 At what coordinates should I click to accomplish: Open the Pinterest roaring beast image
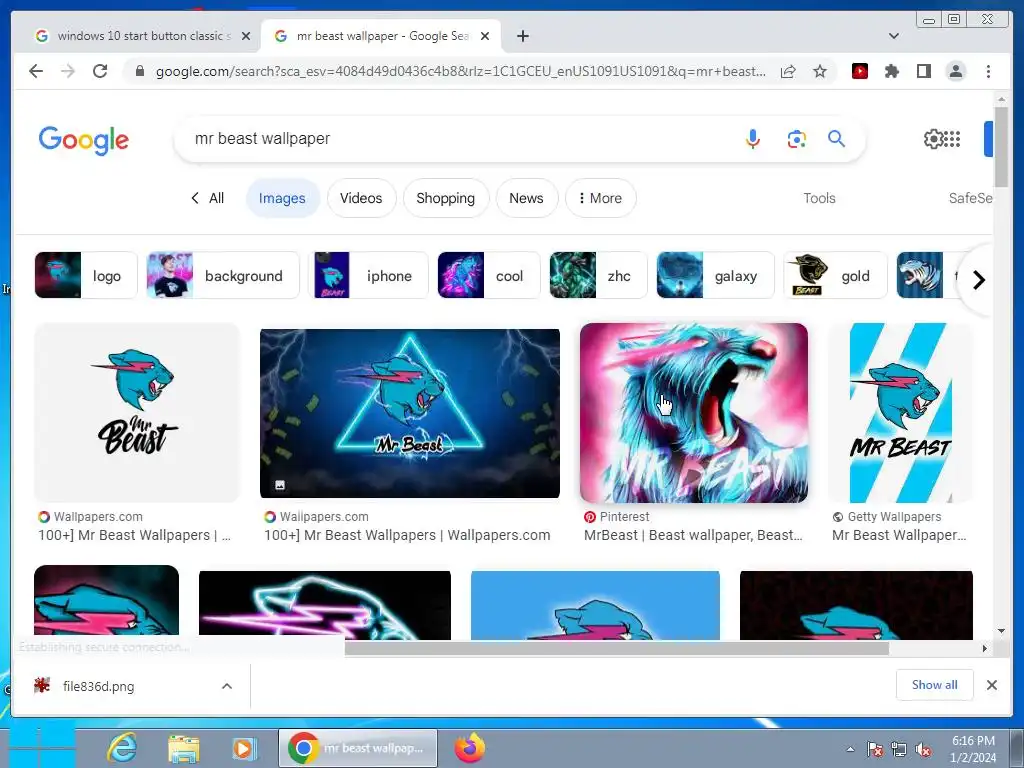tap(694, 413)
